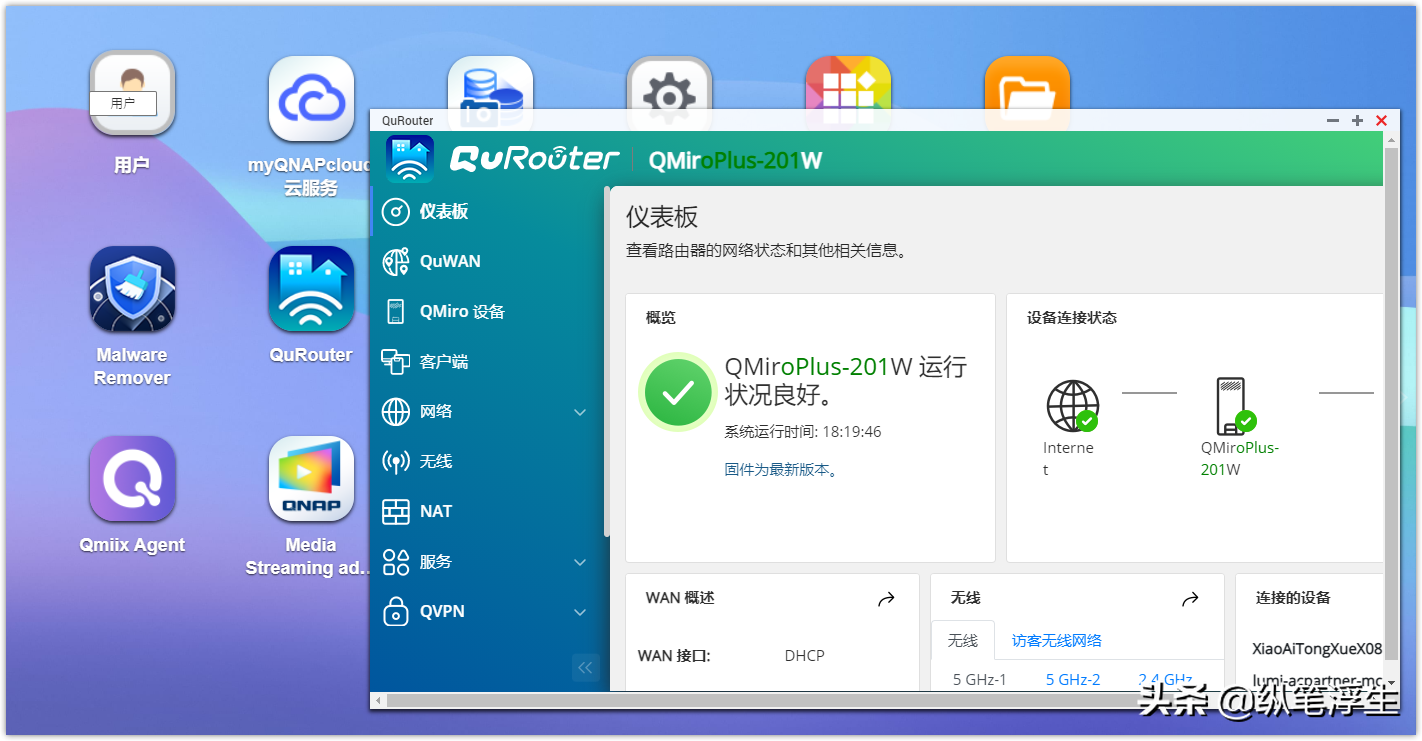Select the 2.4 GHz band
The width and height of the screenshot is (1422, 741).
1166,680
